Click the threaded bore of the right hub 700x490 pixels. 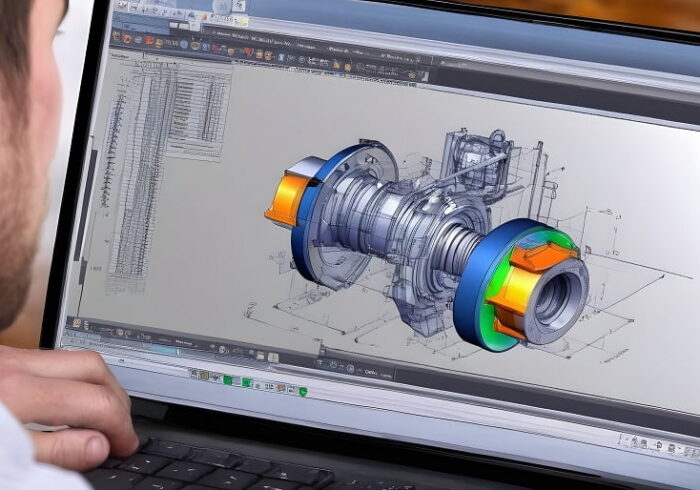[x=558, y=300]
